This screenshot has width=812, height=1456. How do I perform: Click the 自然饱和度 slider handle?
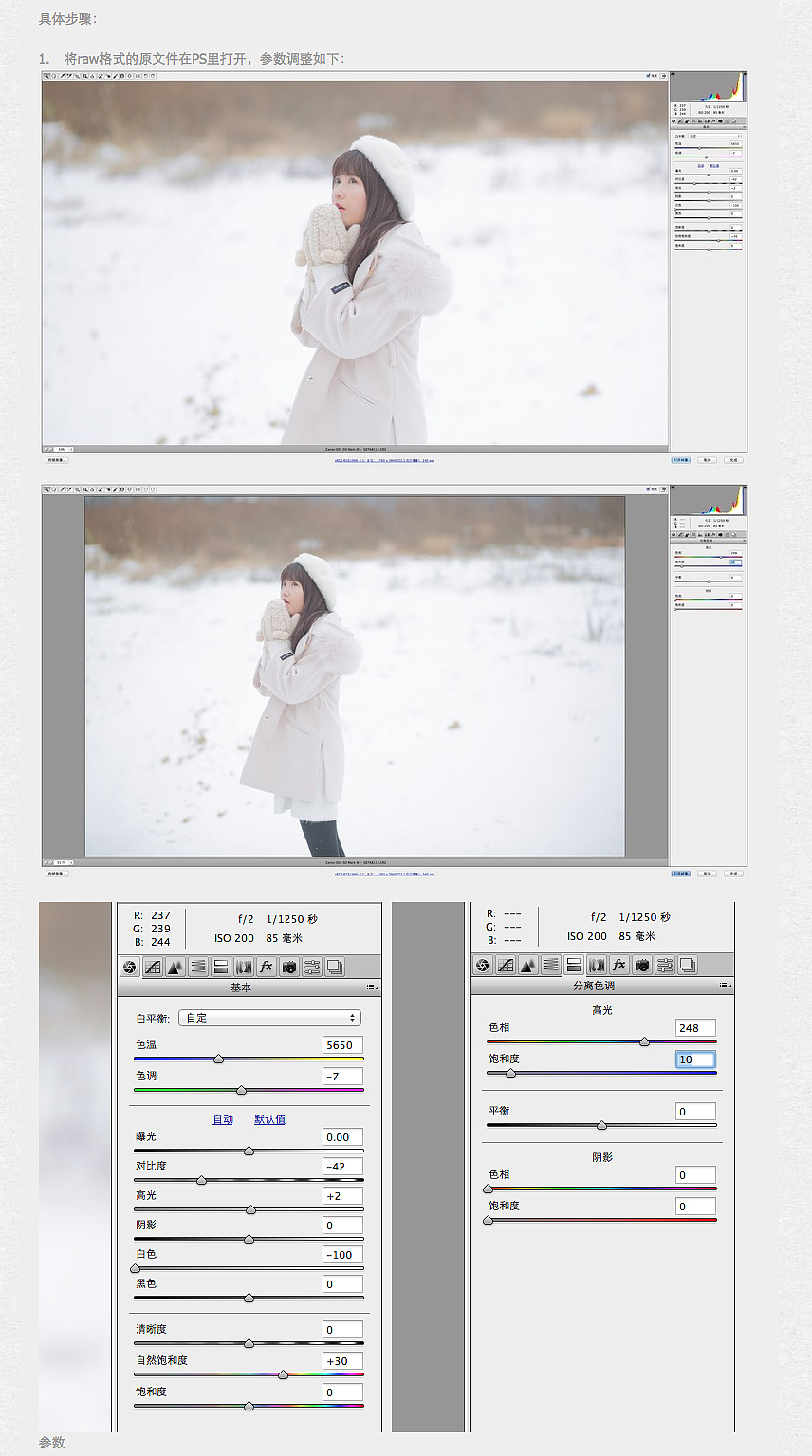tap(283, 1374)
